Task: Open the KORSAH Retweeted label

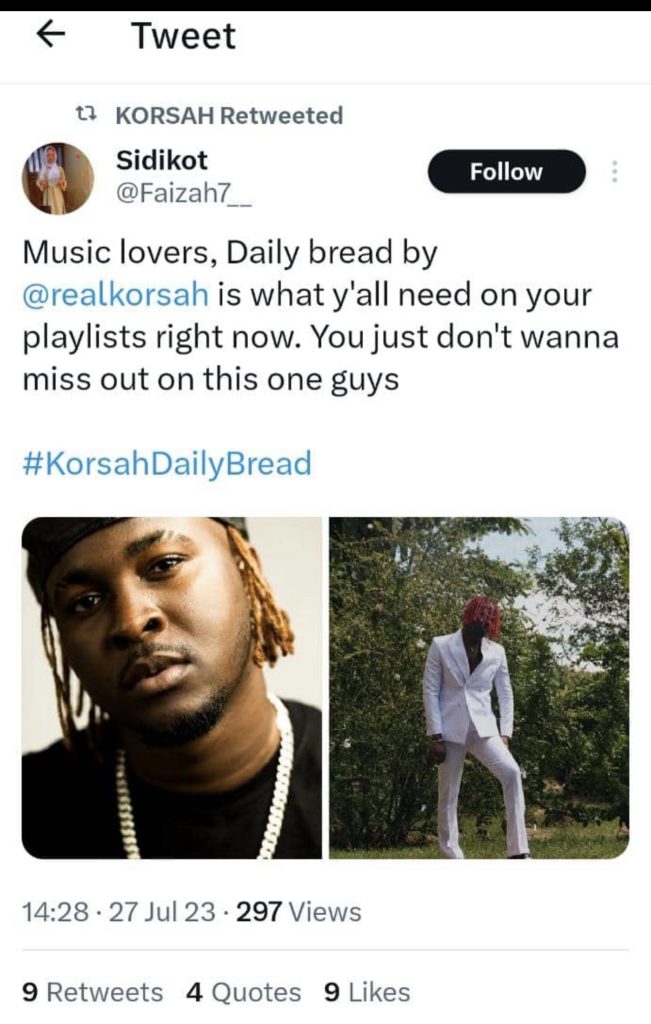Action: [229, 115]
